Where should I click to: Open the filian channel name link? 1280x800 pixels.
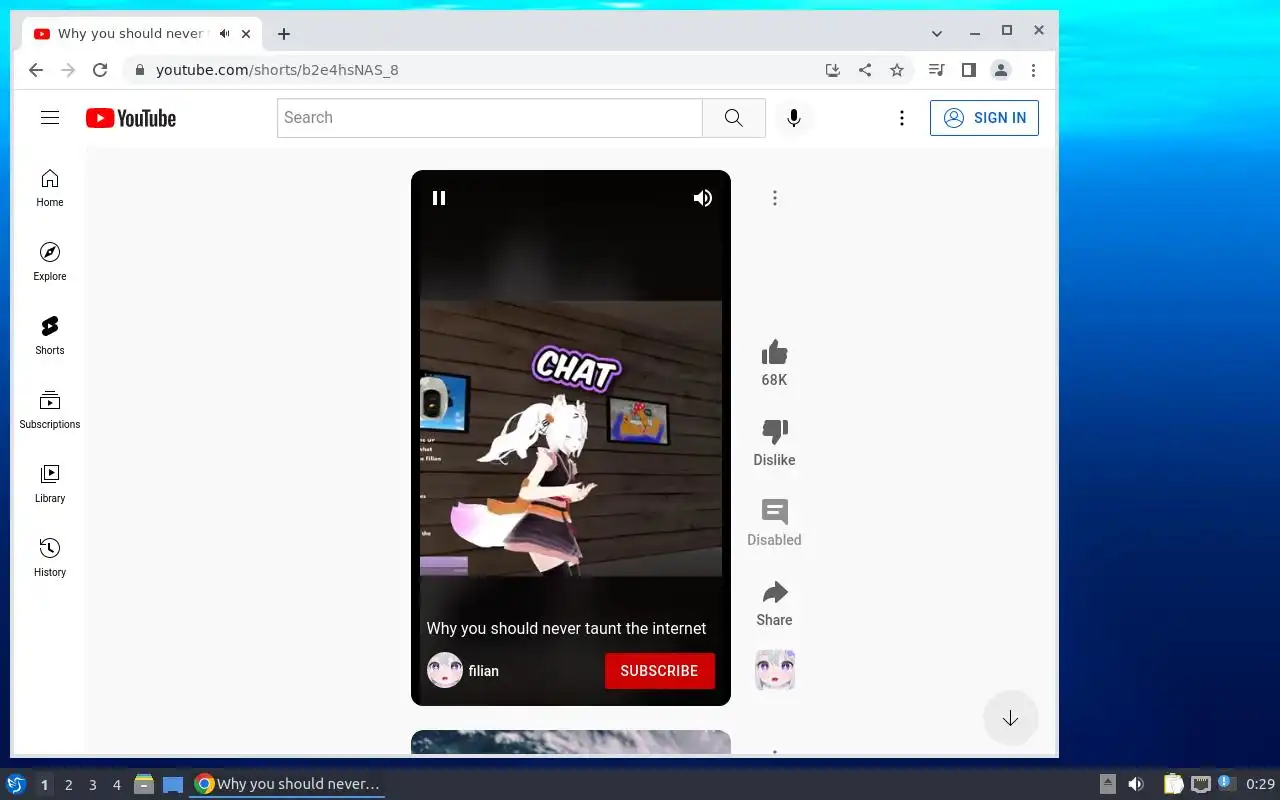(484, 671)
